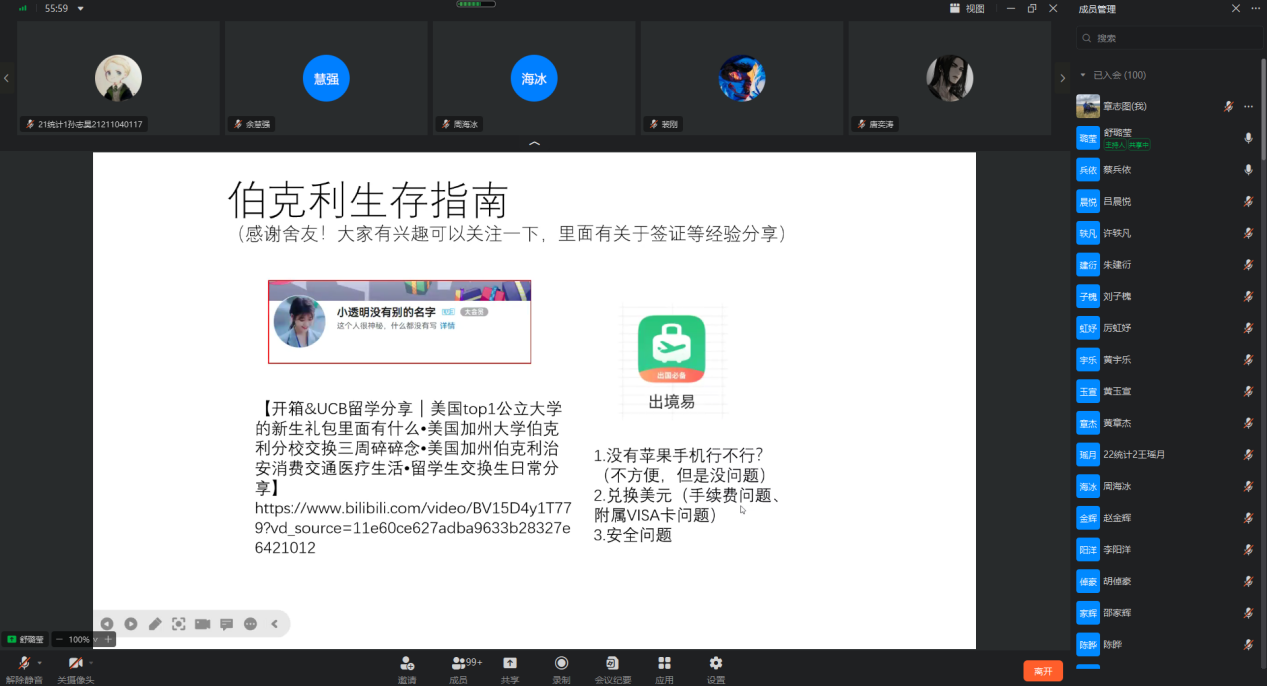Open the more options menu in 成员管理
Image resolution: width=1267 pixels, height=686 pixels.
coord(1256,9)
